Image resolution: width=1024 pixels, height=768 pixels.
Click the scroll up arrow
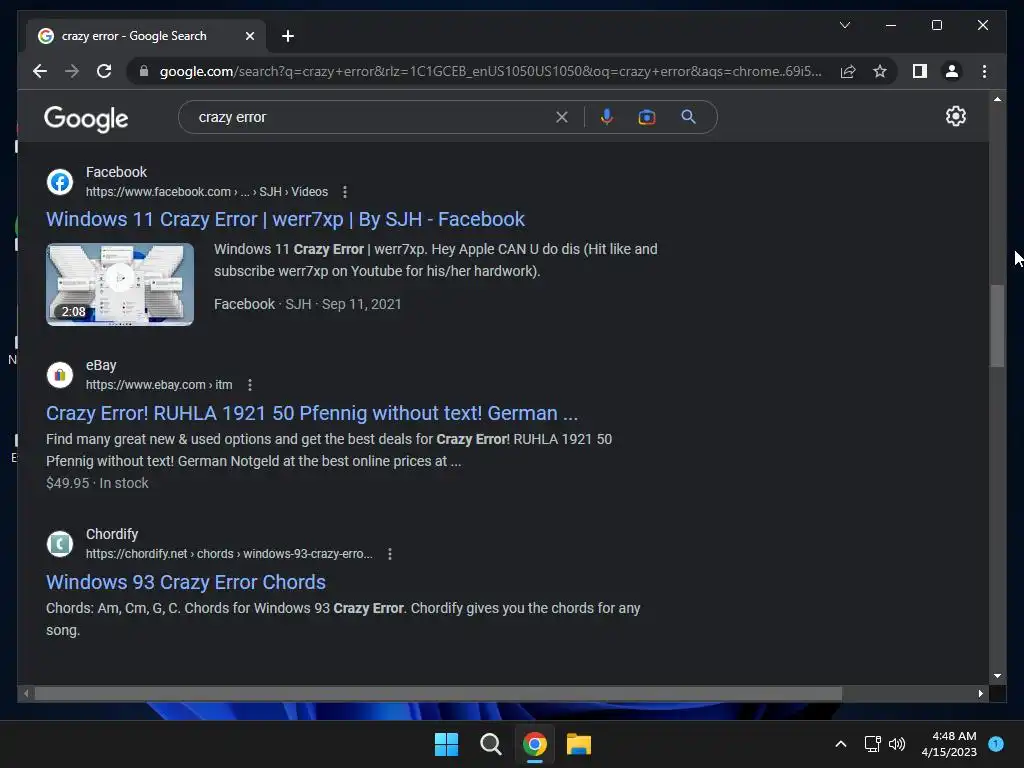[997, 99]
